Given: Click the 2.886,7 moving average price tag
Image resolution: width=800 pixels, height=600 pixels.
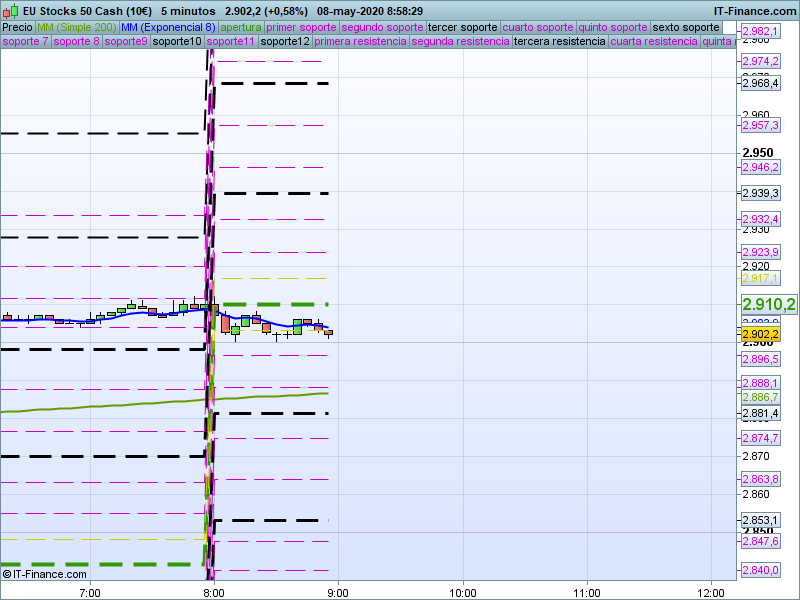Looking at the screenshot, I should (760, 397).
